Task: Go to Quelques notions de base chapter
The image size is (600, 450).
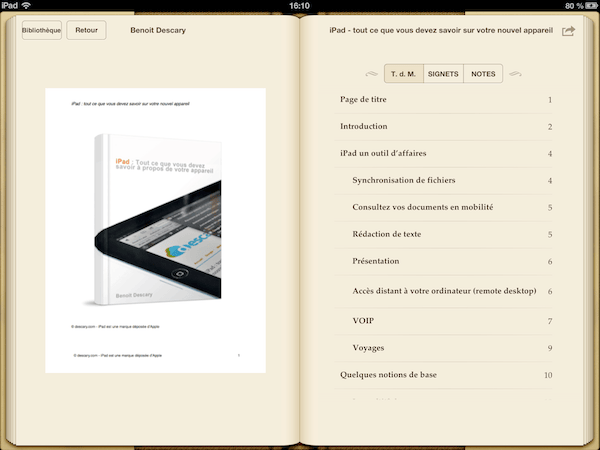Action: 388,375
